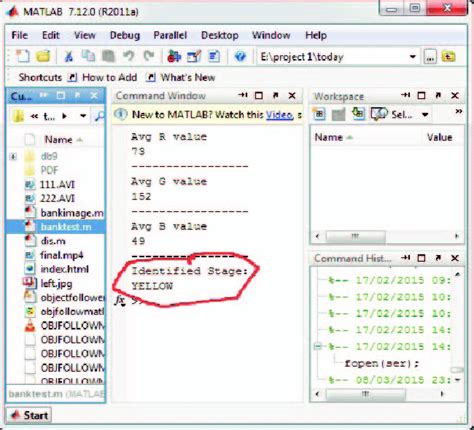Undock the Command Window panel

pyautogui.click(x=275, y=96)
